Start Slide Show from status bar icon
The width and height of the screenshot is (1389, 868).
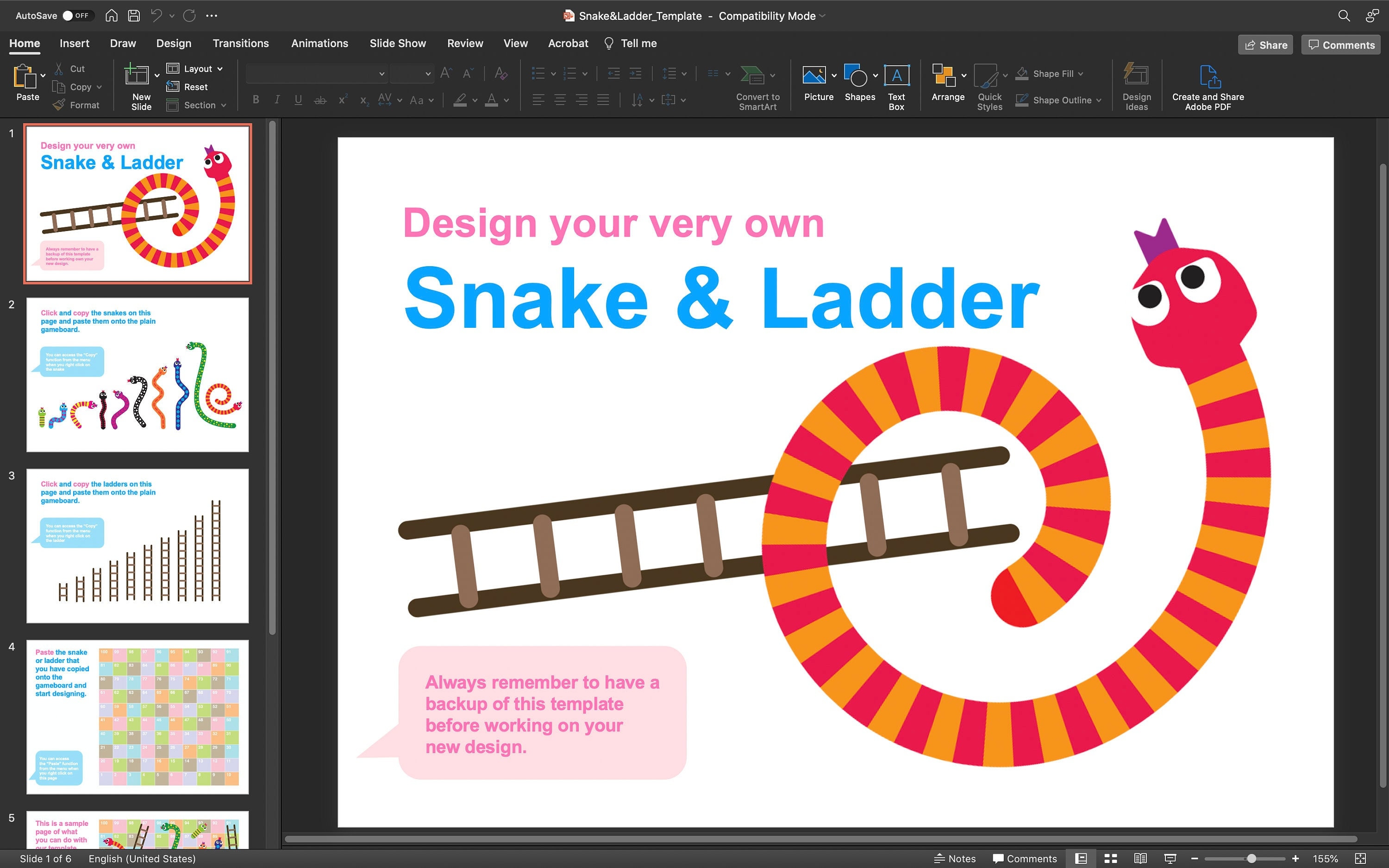[1170, 858]
